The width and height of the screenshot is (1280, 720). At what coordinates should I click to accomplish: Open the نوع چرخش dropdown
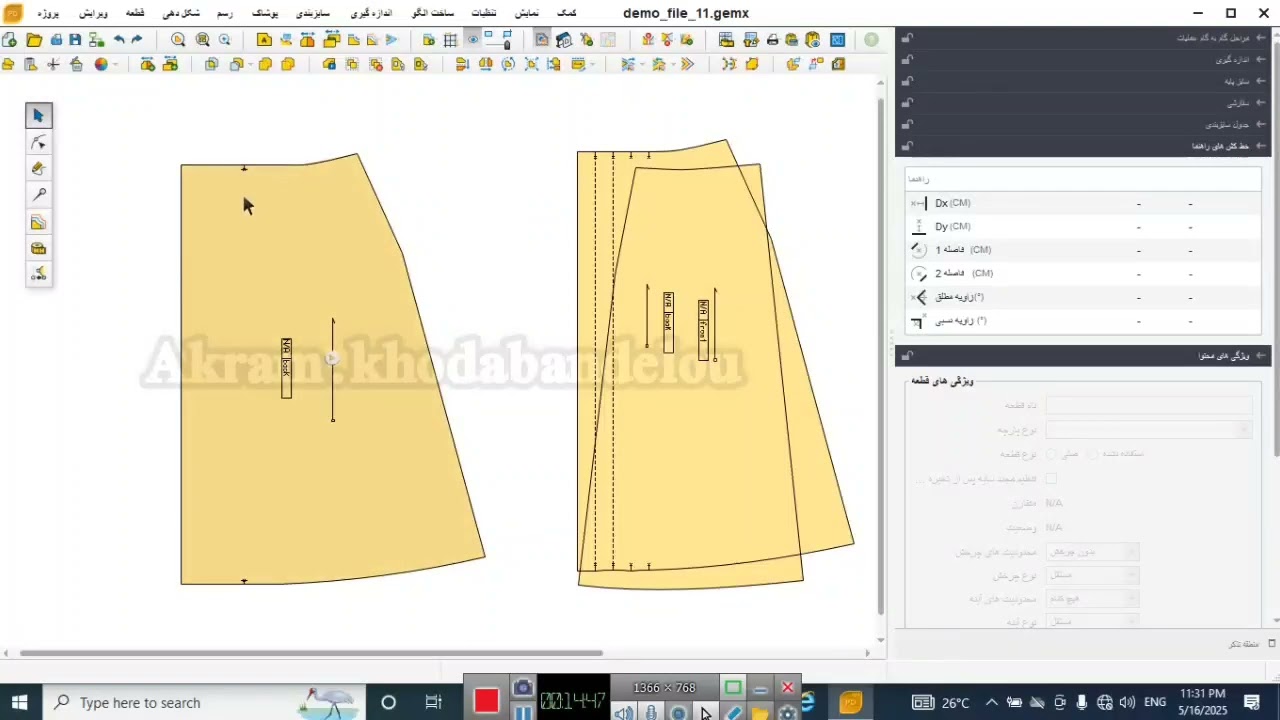click(x=1092, y=575)
